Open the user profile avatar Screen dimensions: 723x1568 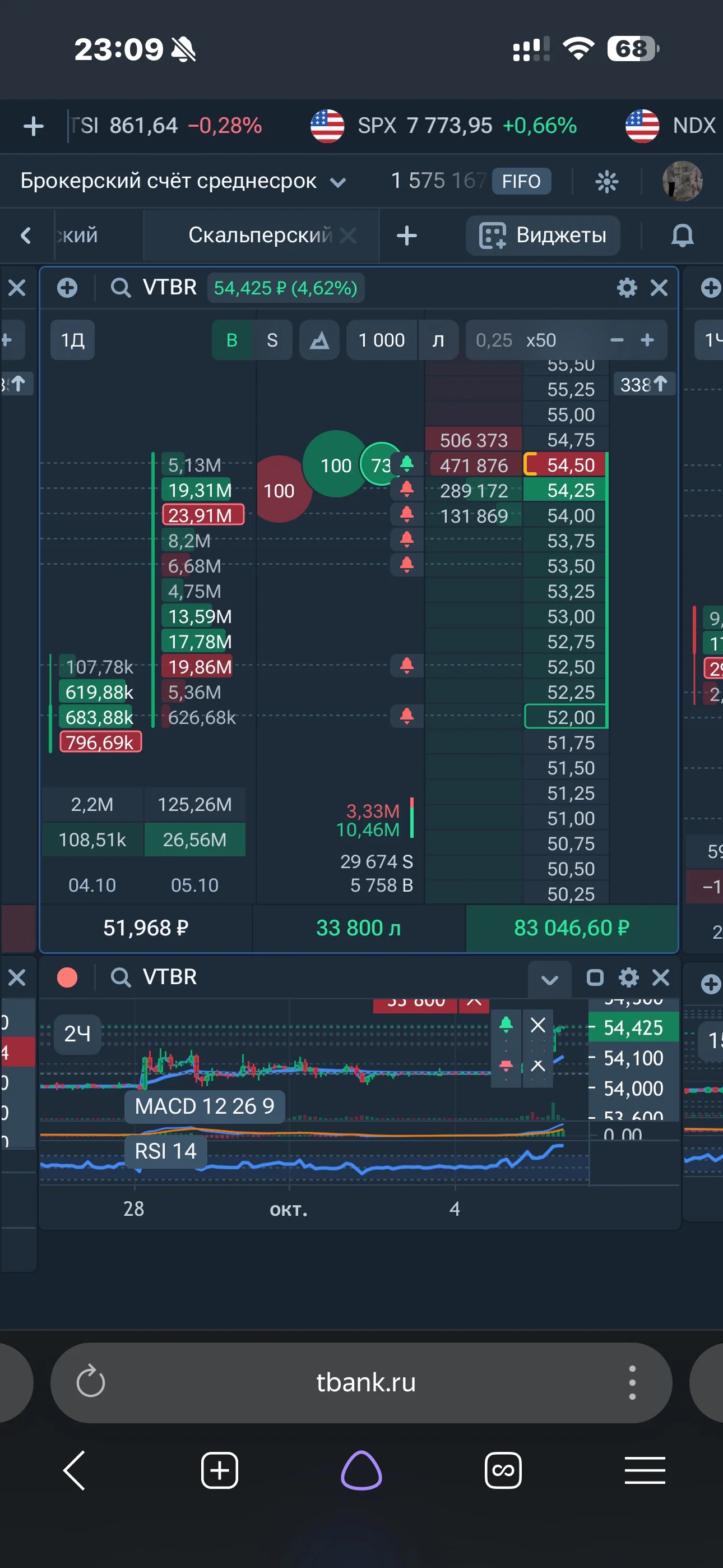[x=682, y=181]
